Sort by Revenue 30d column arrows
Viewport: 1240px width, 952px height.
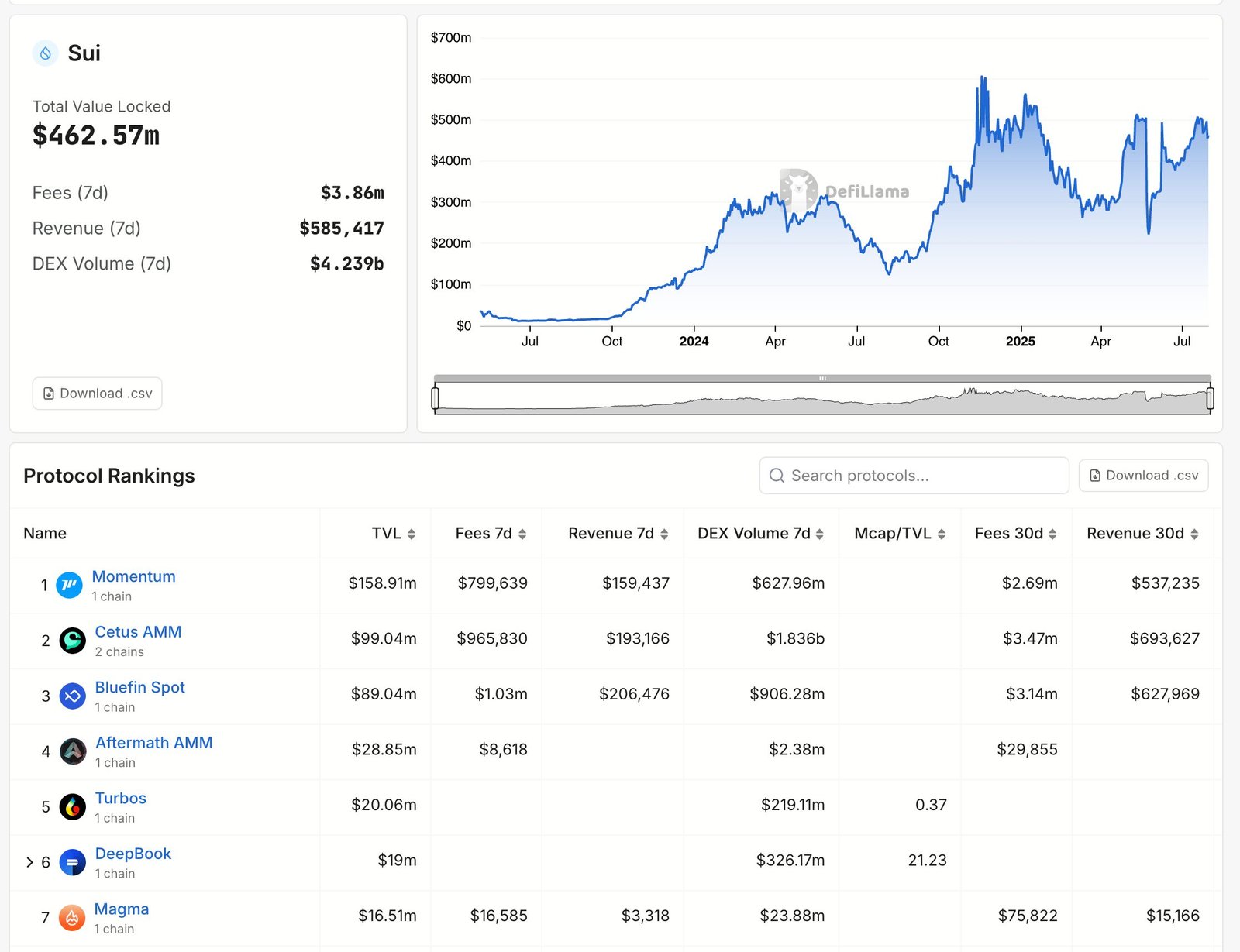[x=1194, y=534]
